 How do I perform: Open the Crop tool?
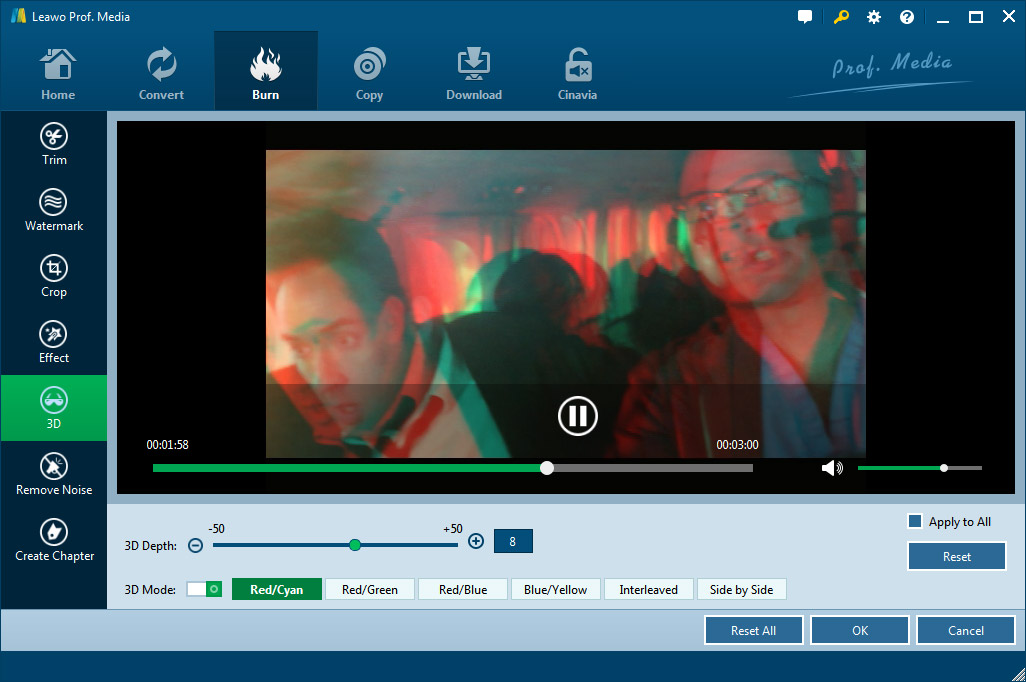click(x=54, y=276)
